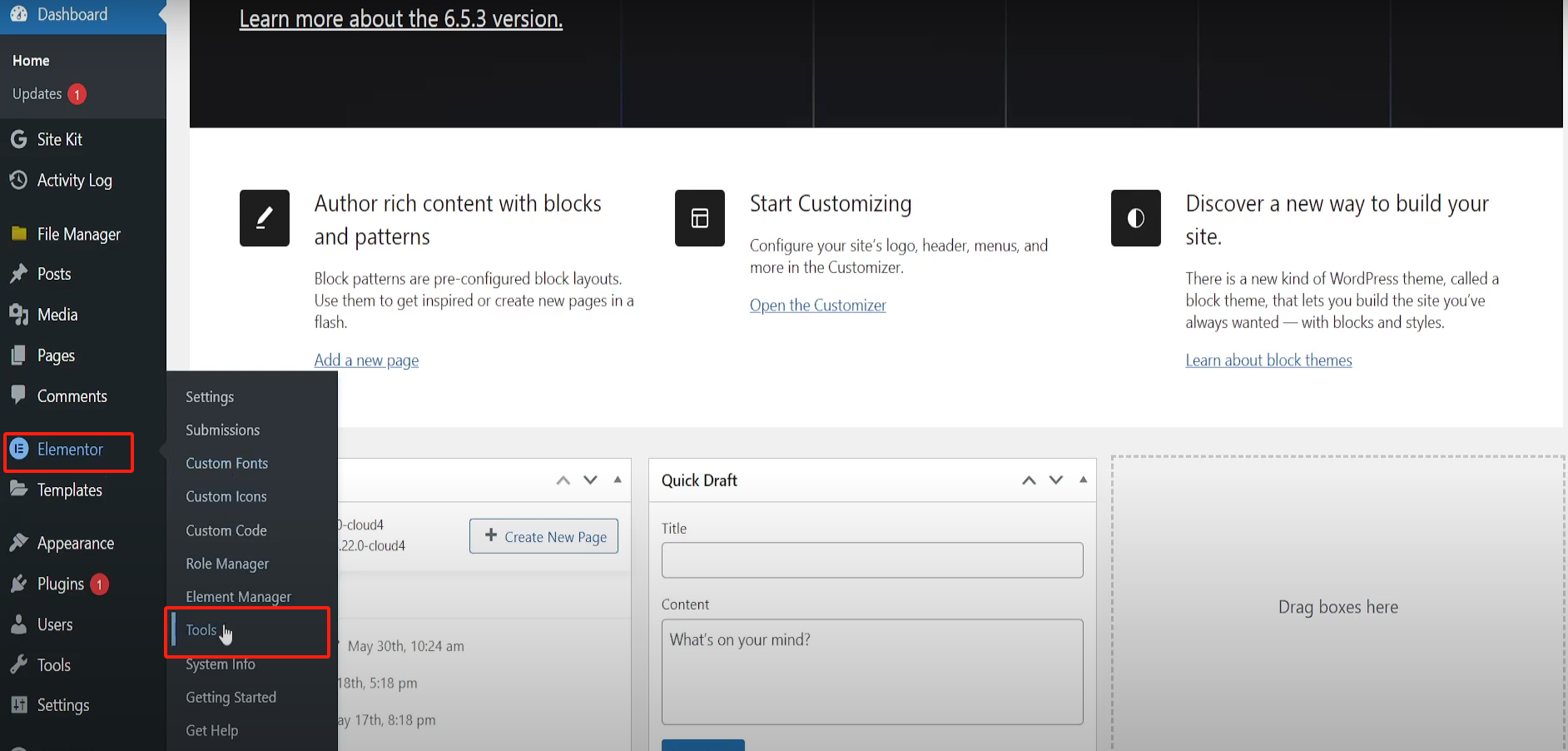Move Quick Draft widget up
Image resolution: width=1568 pixels, height=751 pixels.
1029,480
